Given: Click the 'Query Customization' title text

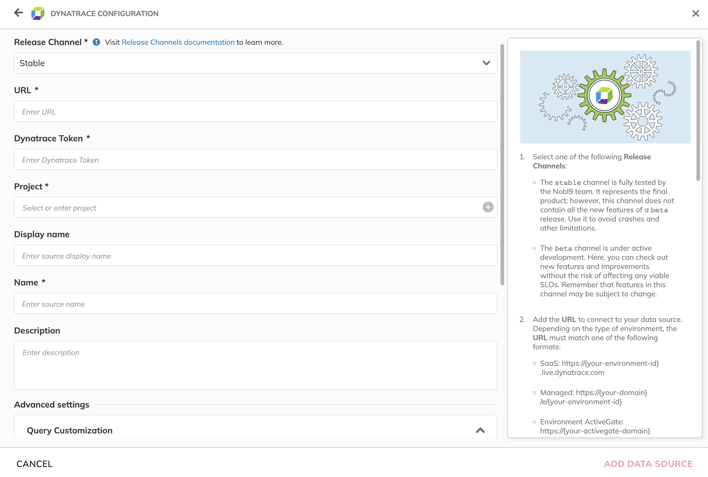Looking at the screenshot, I should (x=70, y=430).
